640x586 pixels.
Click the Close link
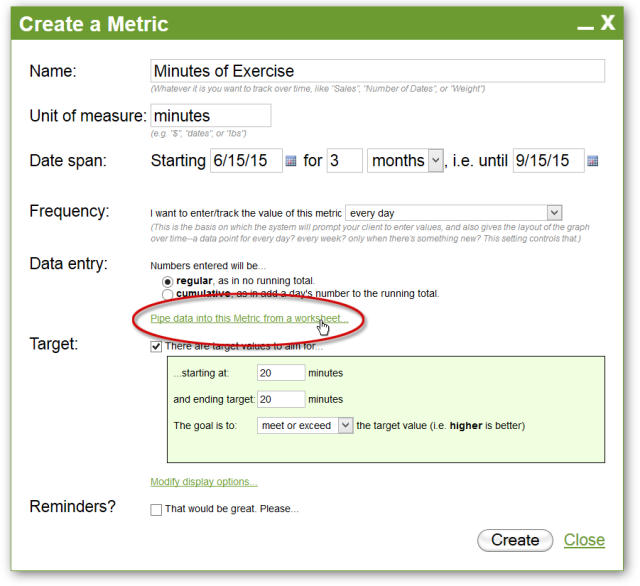[x=584, y=540]
